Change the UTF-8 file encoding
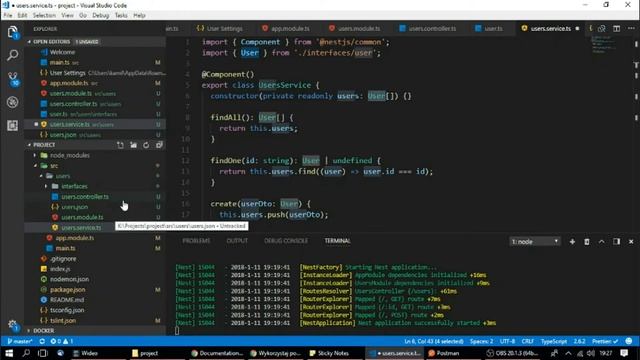The image size is (640, 360). 507,341
